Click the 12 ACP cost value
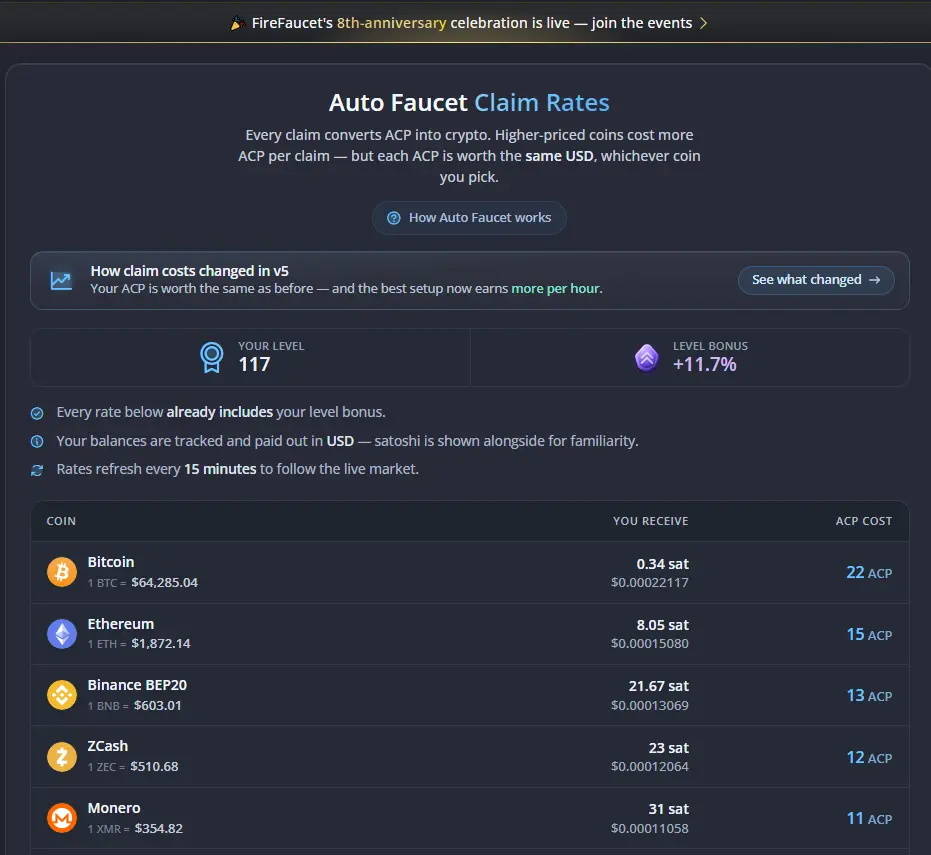 [x=869, y=757]
